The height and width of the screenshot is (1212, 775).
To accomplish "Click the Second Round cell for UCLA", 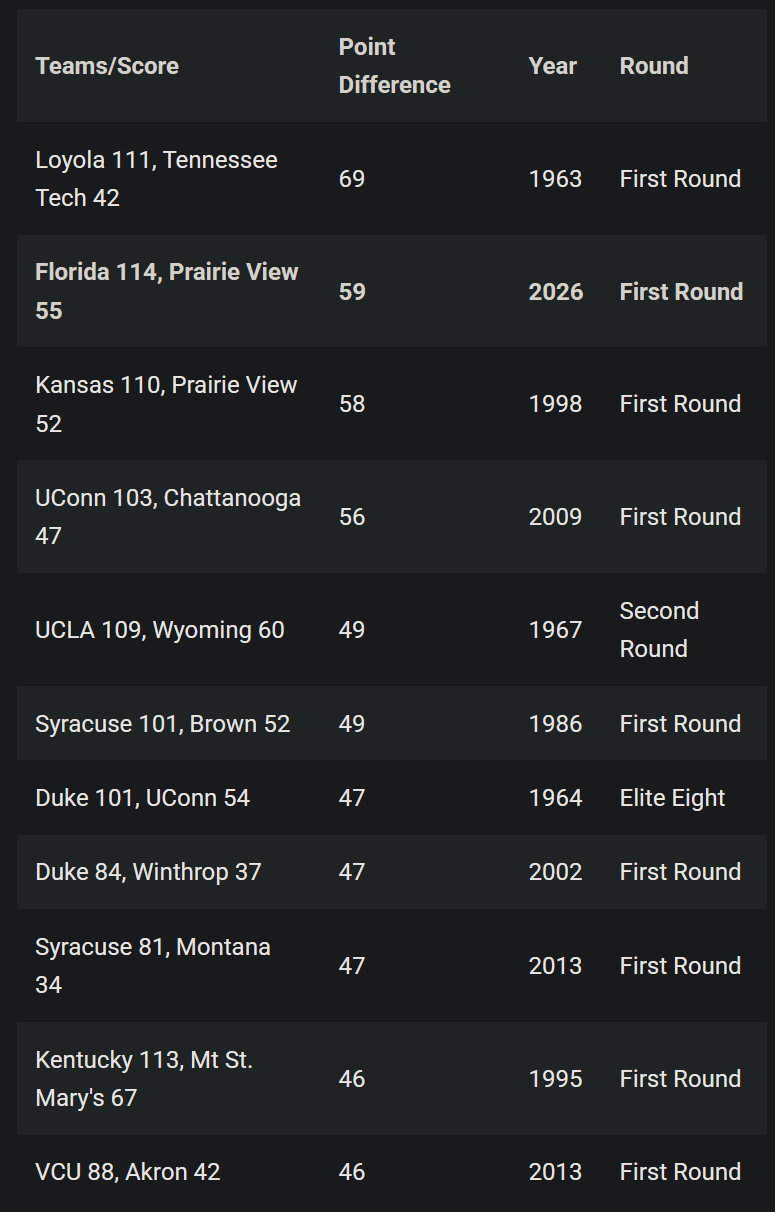I will 659,630.
